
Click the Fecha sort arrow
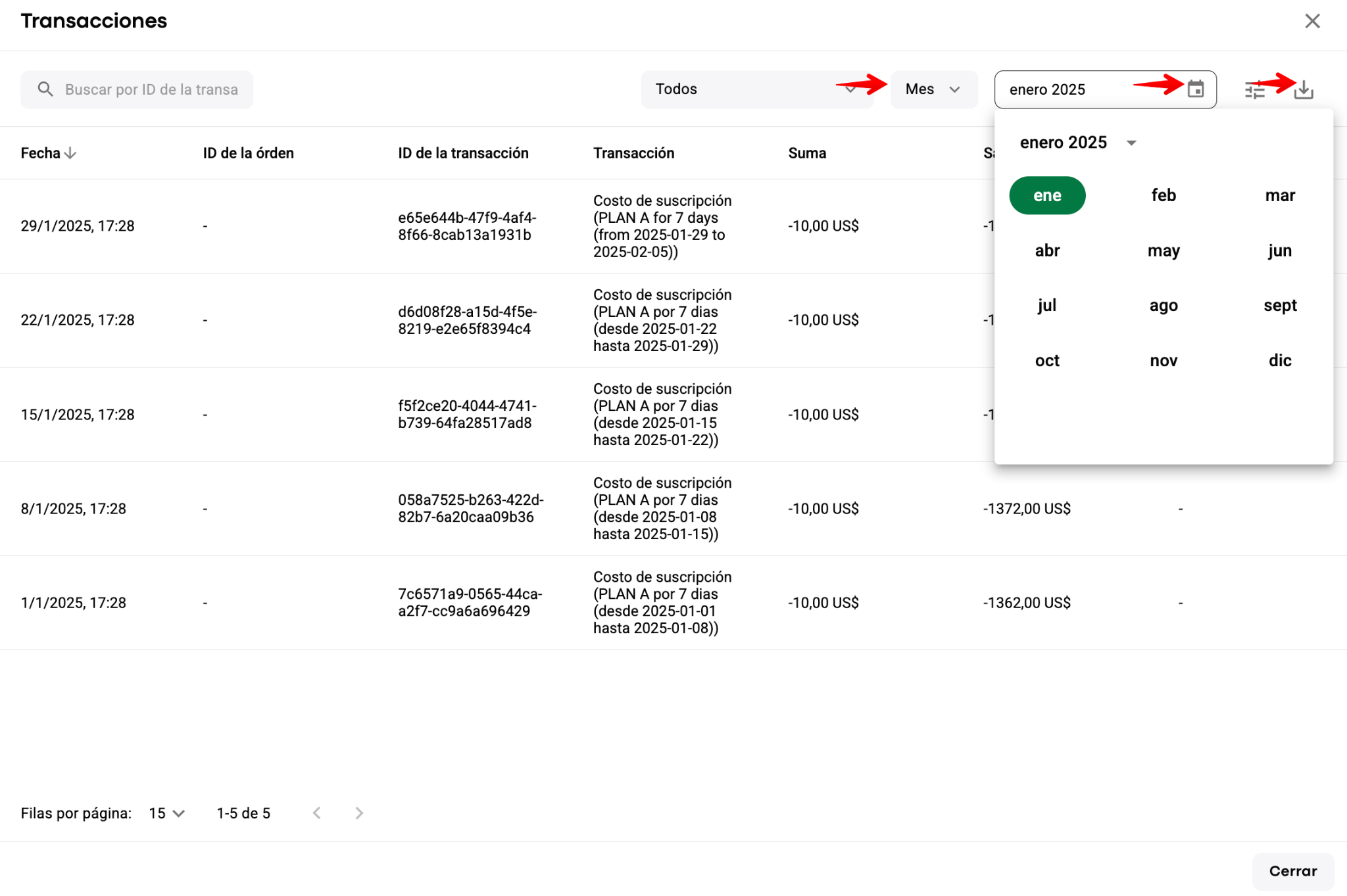click(70, 153)
